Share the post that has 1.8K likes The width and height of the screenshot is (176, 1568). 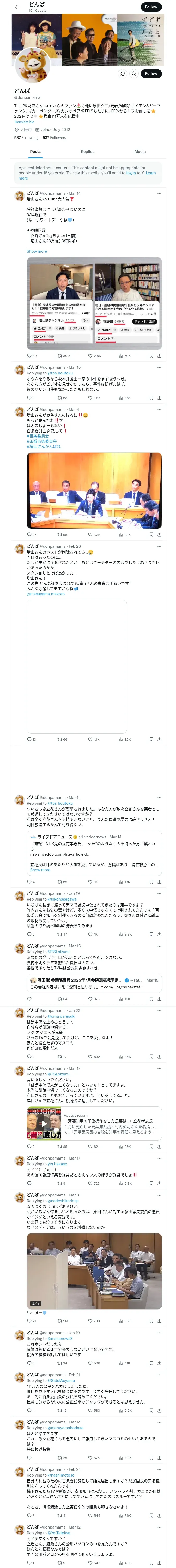(x=159, y=398)
